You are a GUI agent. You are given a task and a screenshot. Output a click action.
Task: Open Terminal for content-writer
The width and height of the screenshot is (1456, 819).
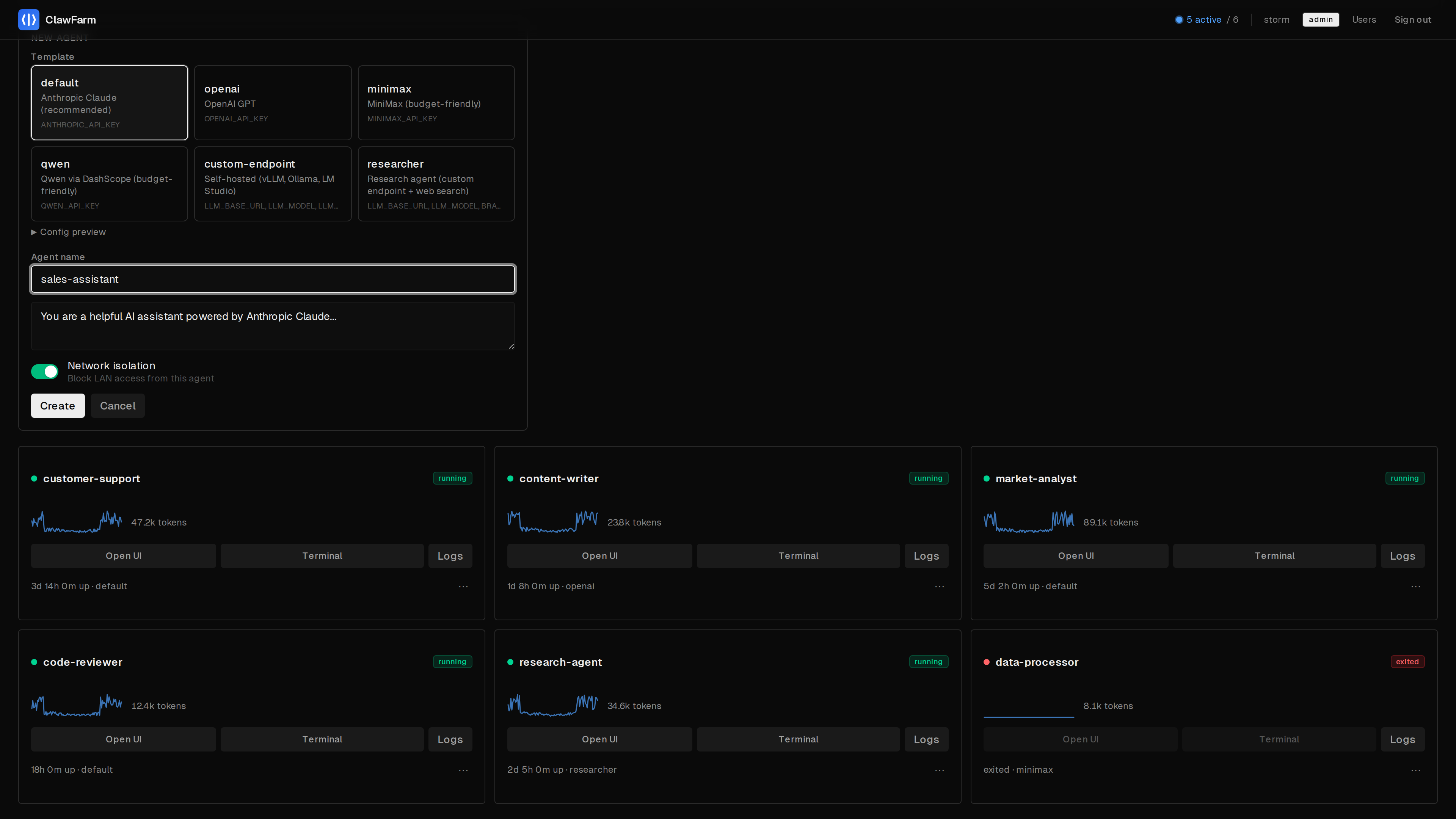(798, 555)
